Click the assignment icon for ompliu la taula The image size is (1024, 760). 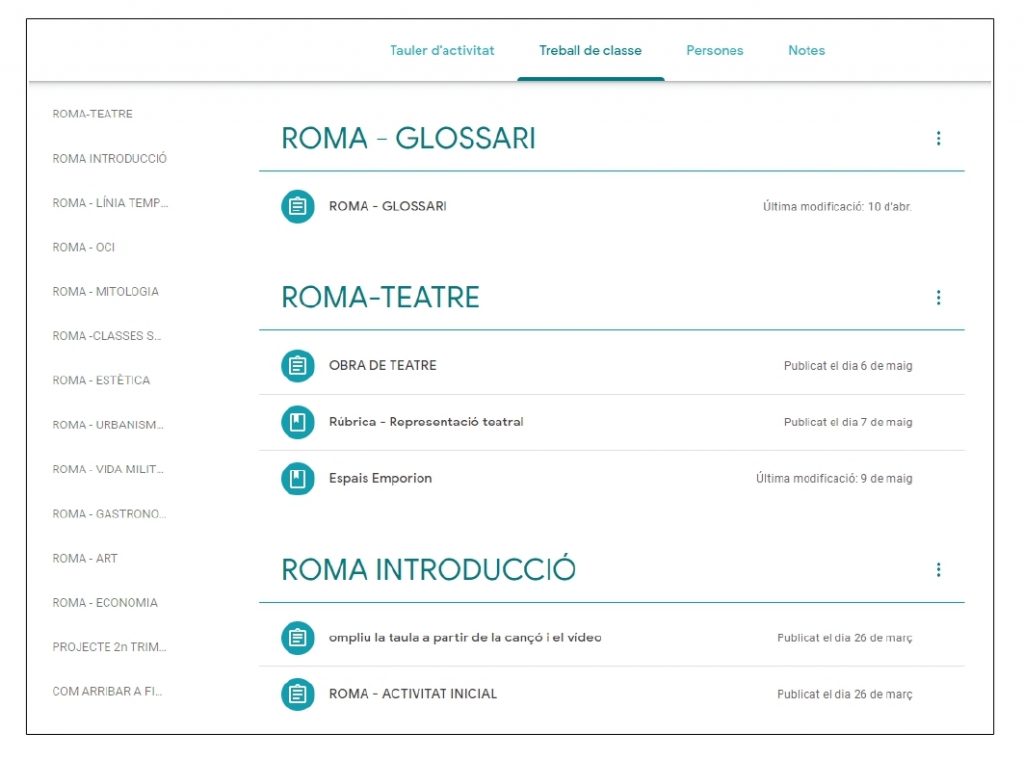tap(297, 638)
